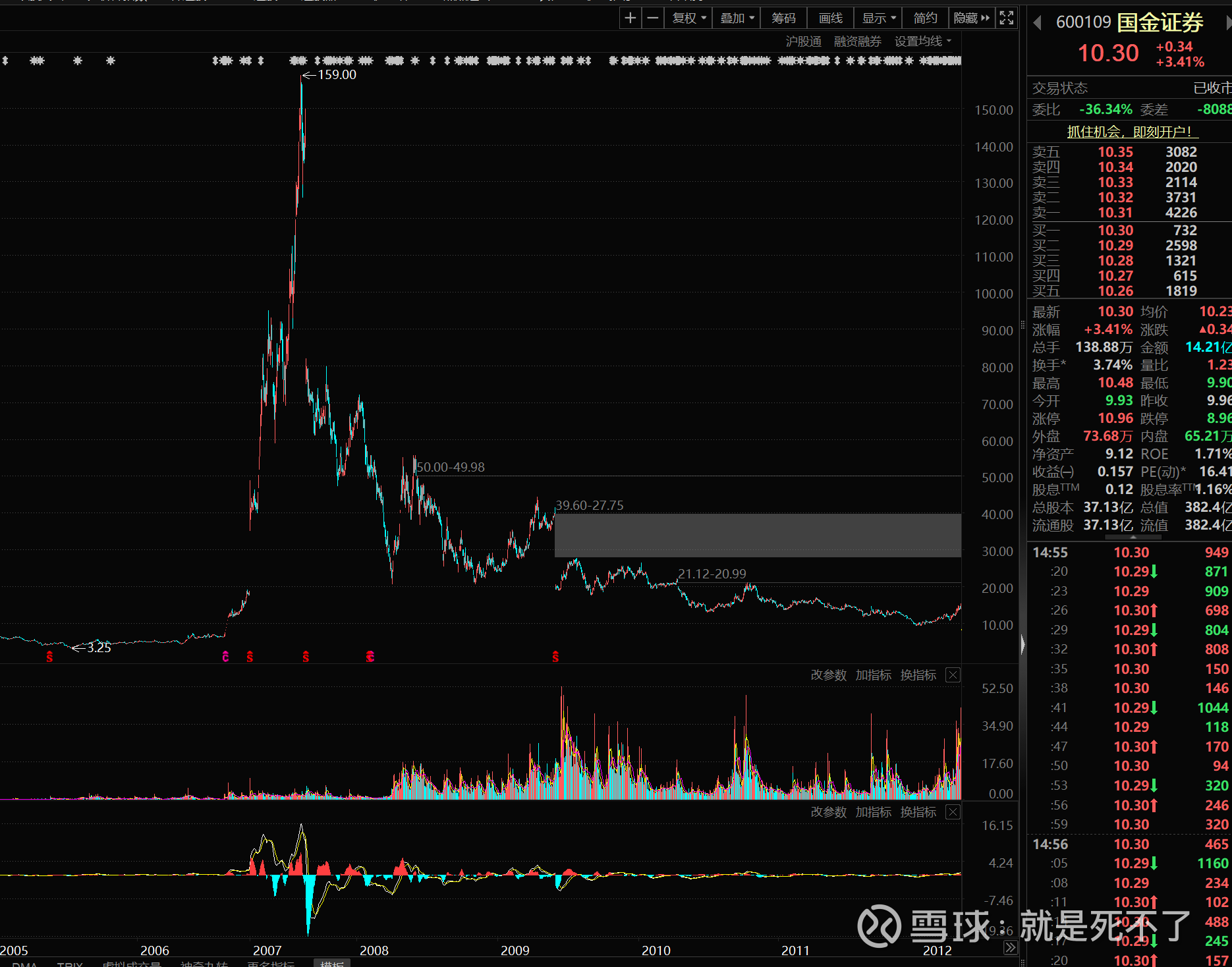Collapse right quote panel with side arrow handle
This screenshot has width=1232, height=967.
point(1022,644)
